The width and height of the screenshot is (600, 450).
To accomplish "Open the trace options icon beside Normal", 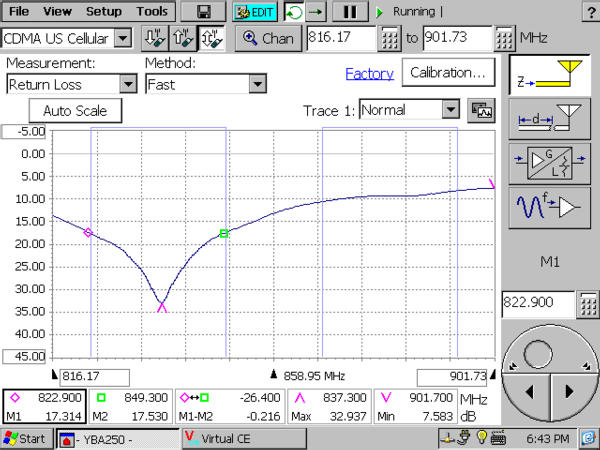I will pos(480,110).
